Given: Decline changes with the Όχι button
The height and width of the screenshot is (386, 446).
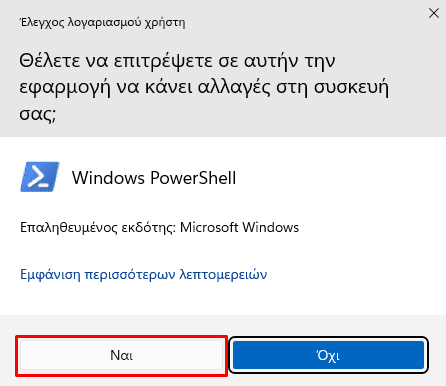Looking at the screenshot, I should point(328,355).
